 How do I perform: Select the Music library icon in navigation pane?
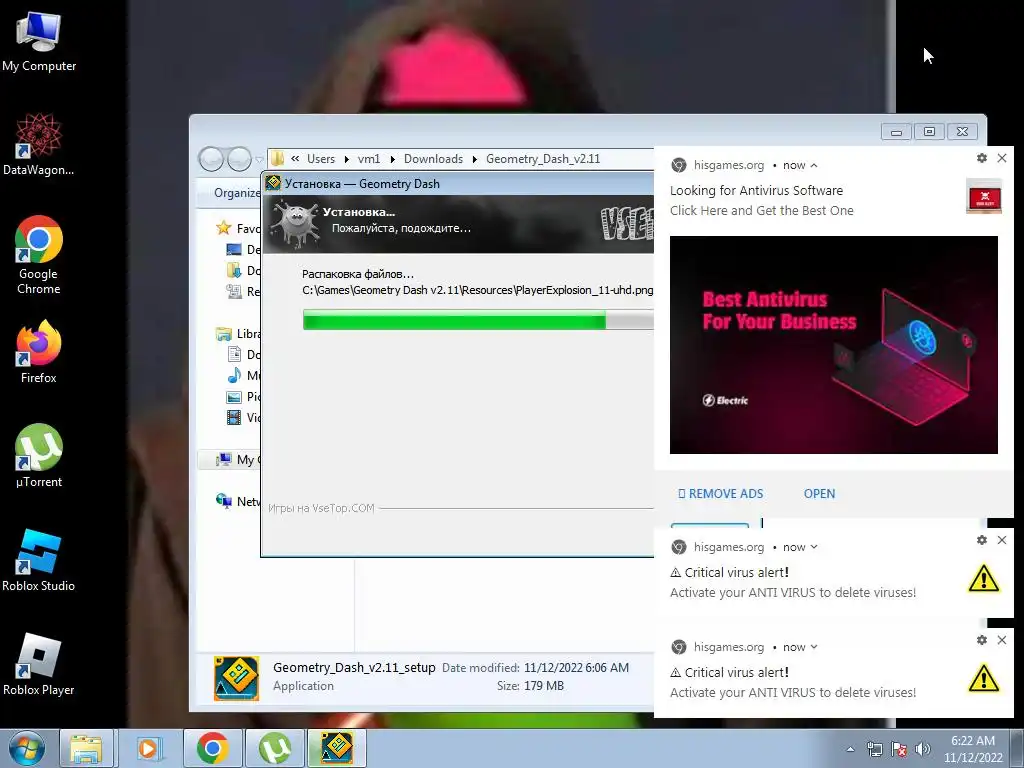234,376
